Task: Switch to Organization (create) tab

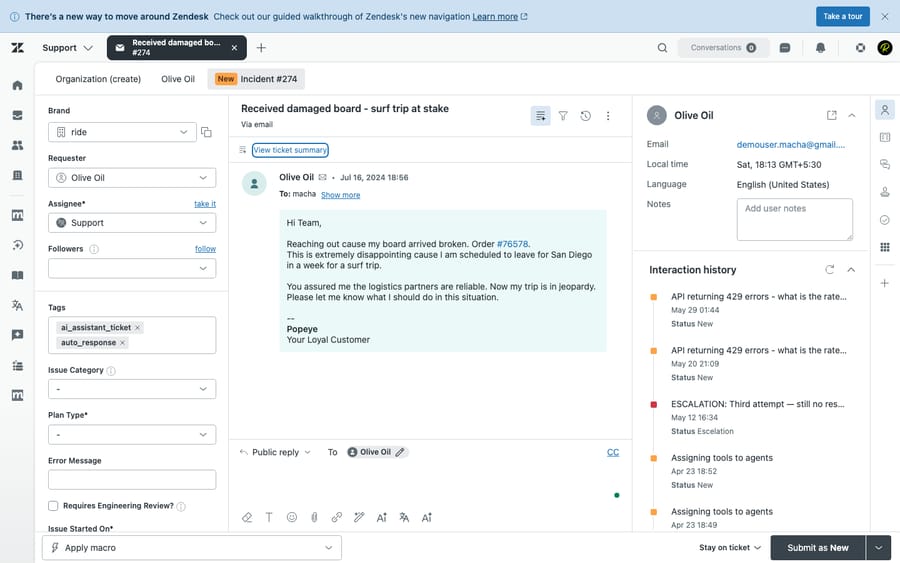Action: [x=98, y=79]
